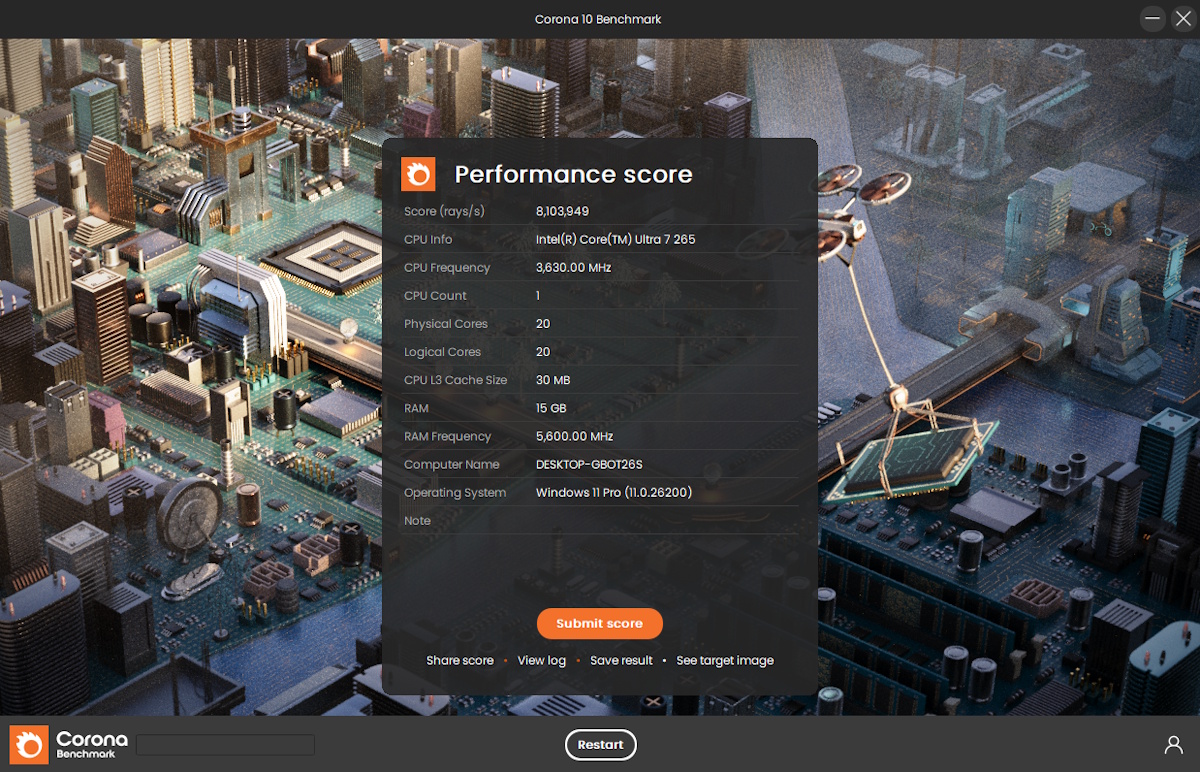Click the Corona Benchmark logo in the footer

click(27, 744)
